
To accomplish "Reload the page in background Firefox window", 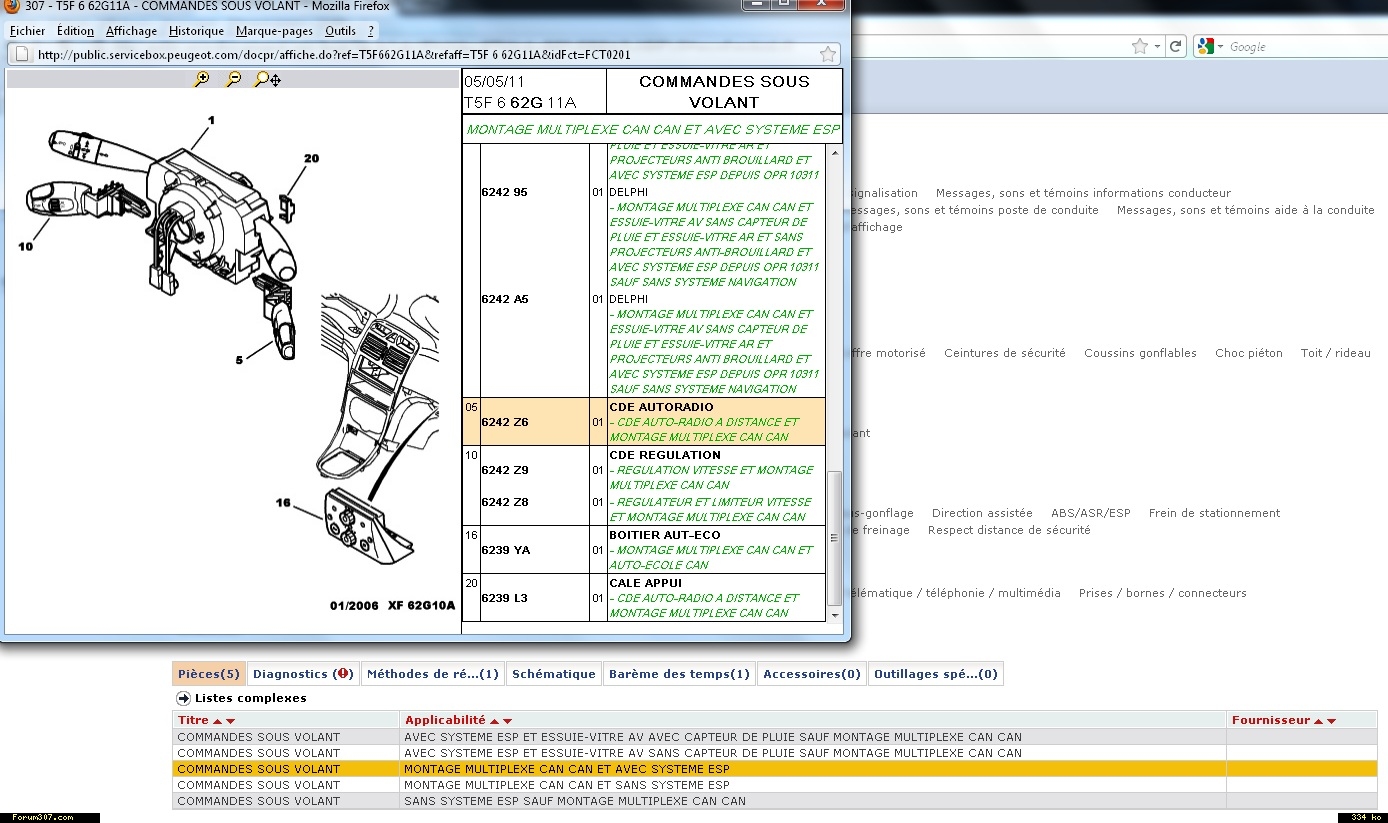I will [1176, 46].
